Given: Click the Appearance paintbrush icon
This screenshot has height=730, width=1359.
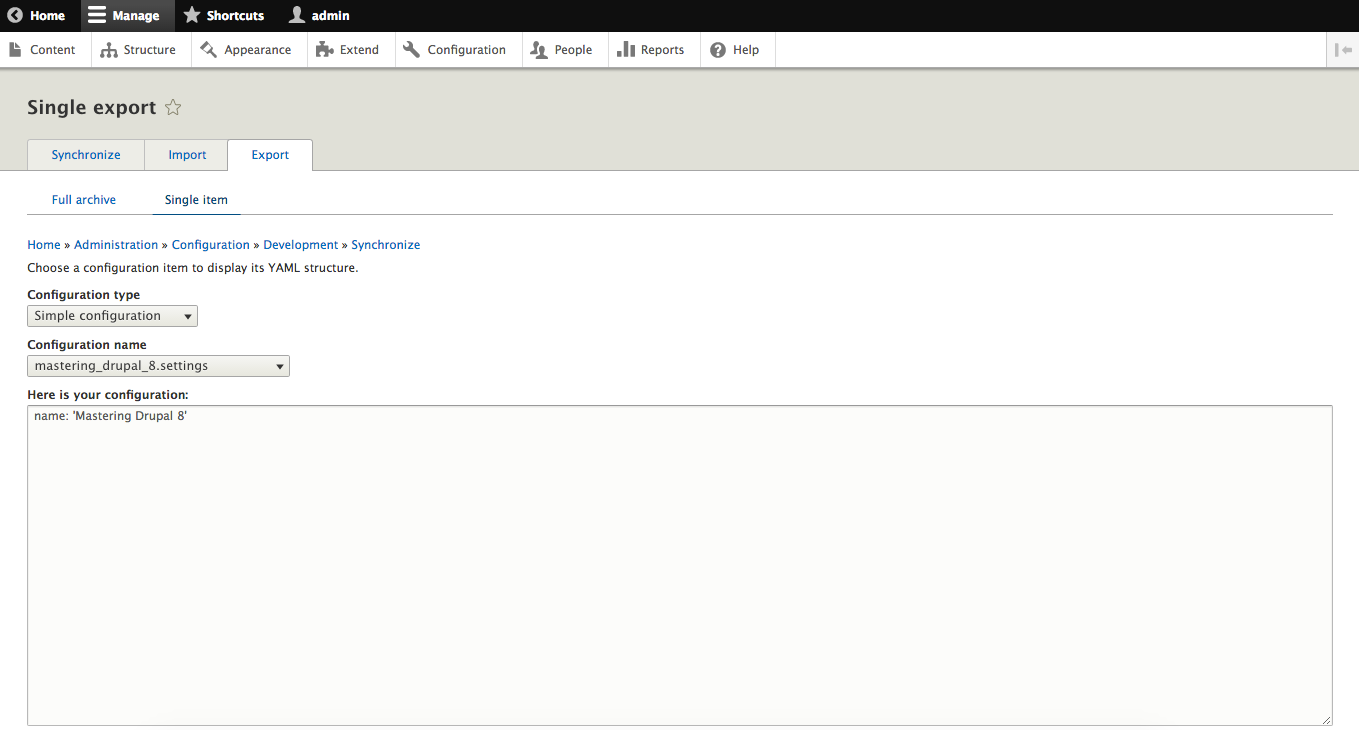Looking at the screenshot, I should click(209, 49).
